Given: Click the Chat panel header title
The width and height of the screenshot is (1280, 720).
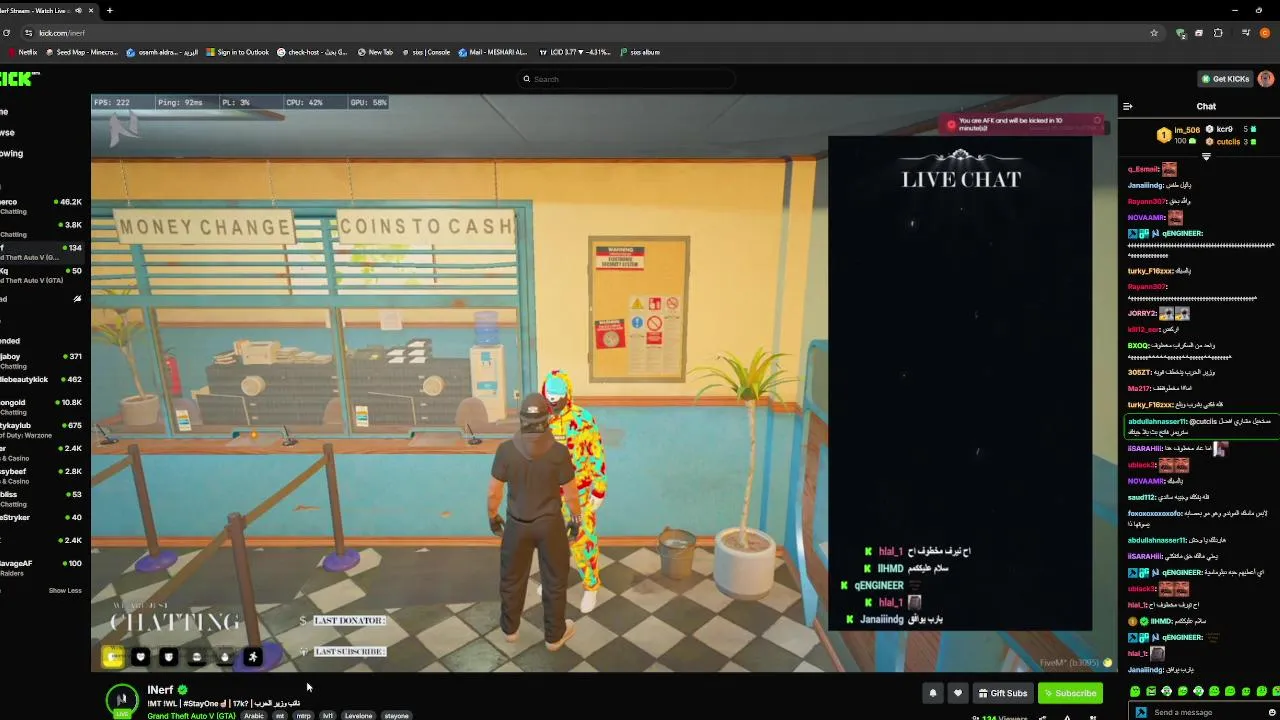Looking at the screenshot, I should click(1206, 106).
